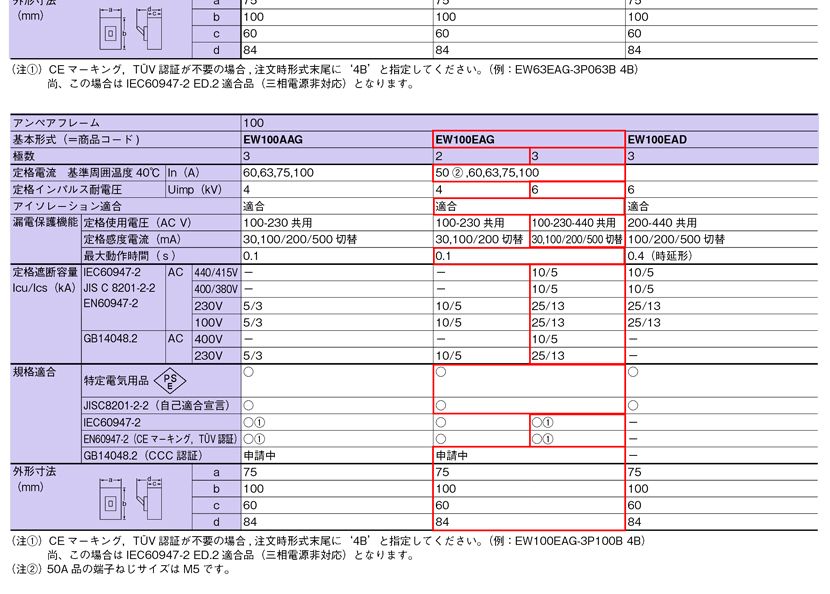Click the 最大動作時間 (s) label
This screenshot has height=594, width=830.
[x=130, y=256]
